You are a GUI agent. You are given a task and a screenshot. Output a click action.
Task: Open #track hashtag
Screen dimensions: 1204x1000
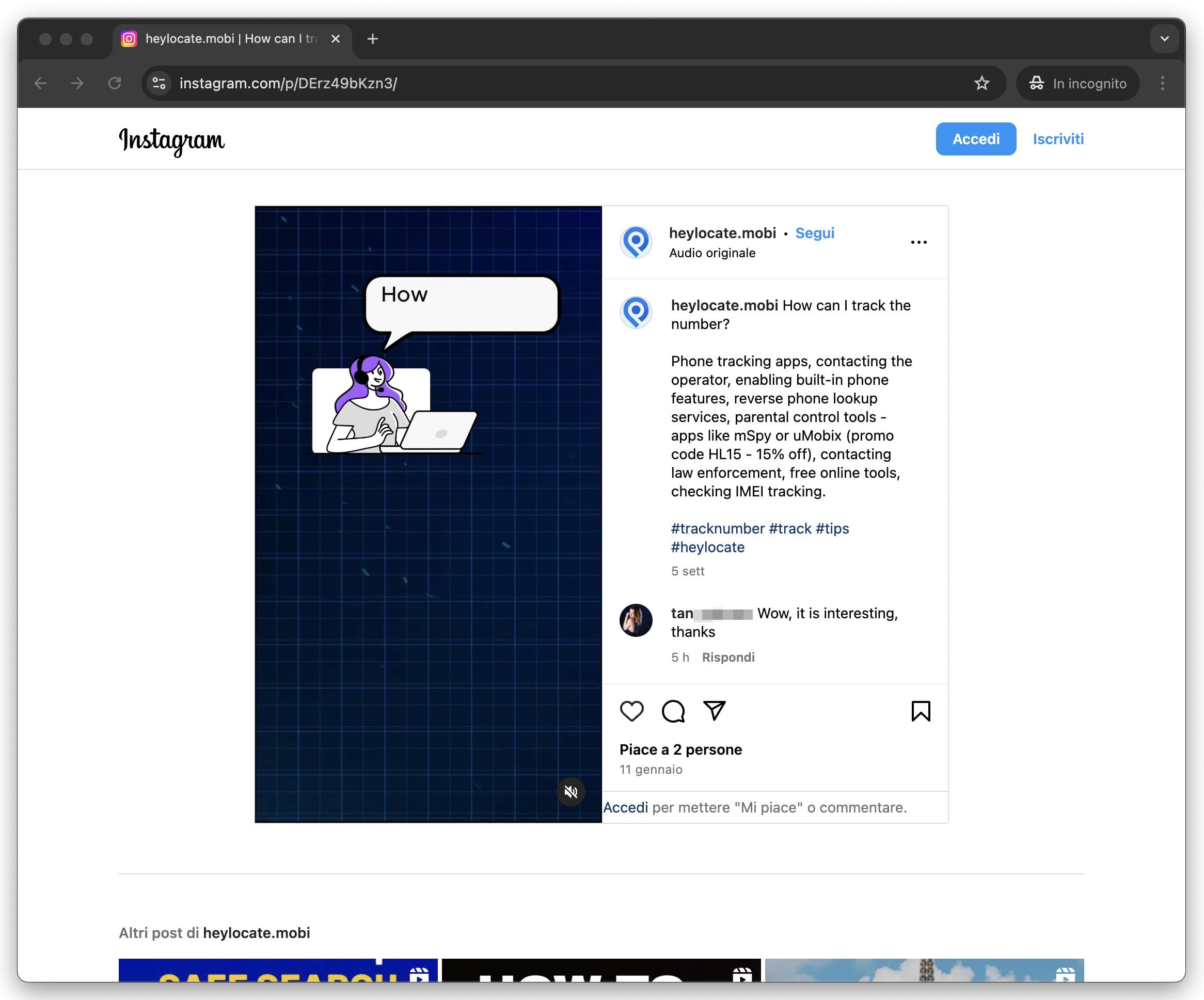pyautogui.click(x=790, y=528)
